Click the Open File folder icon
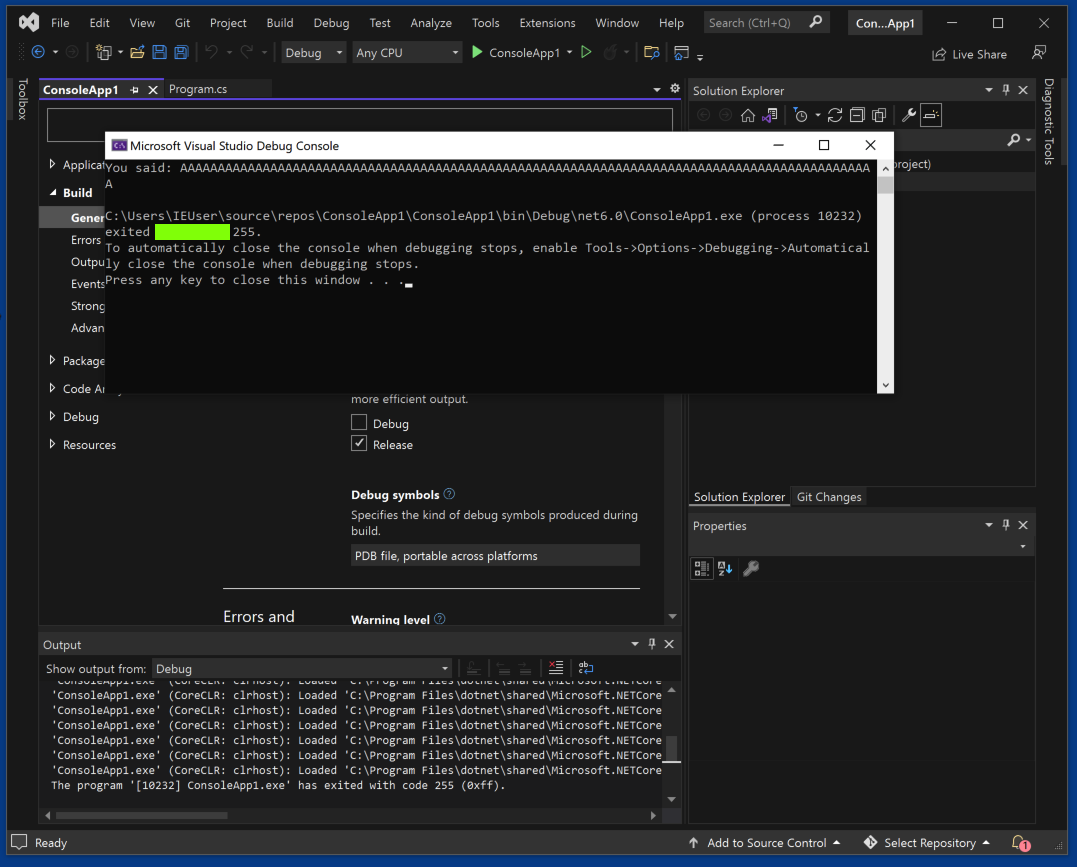 pyautogui.click(x=137, y=52)
